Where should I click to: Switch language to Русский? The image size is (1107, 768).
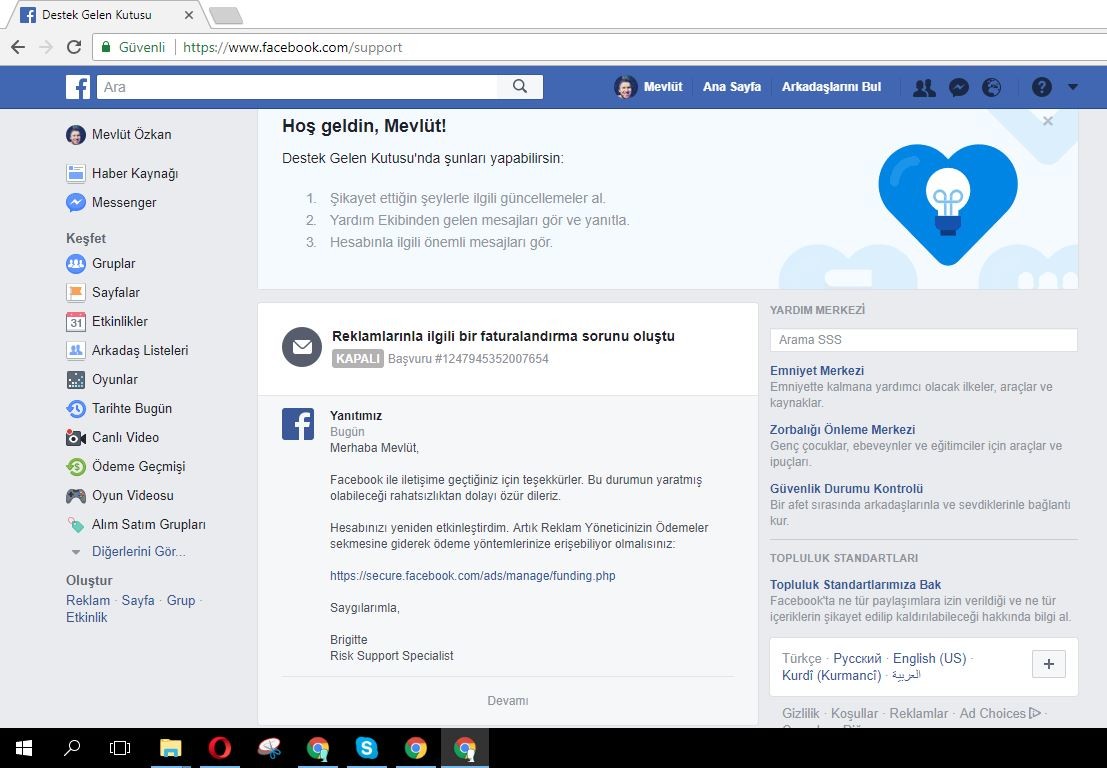point(857,659)
